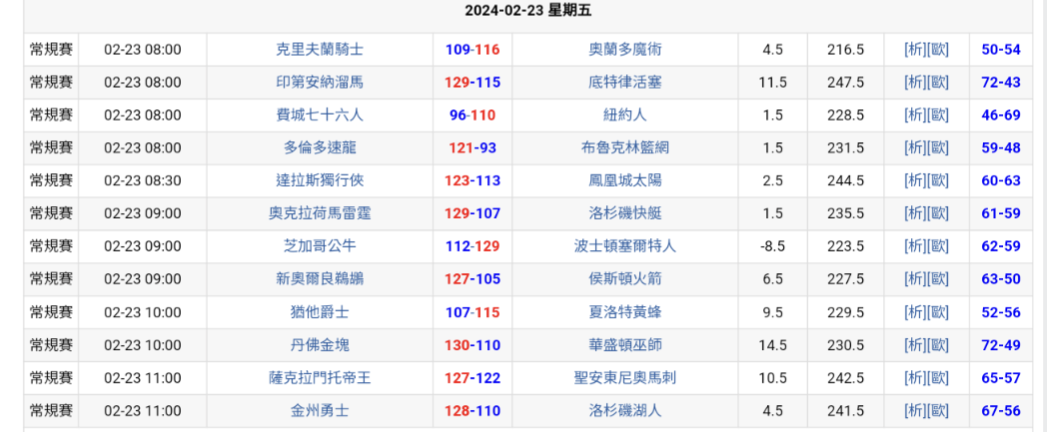Open team 金州勇士
Image resolution: width=1047 pixels, height=432 pixels.
click(319, 411)
